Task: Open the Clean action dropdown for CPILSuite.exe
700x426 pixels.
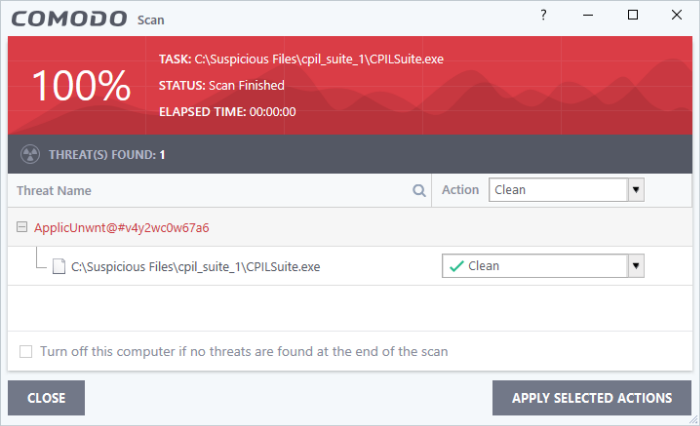Action: [x=543, y=266]
